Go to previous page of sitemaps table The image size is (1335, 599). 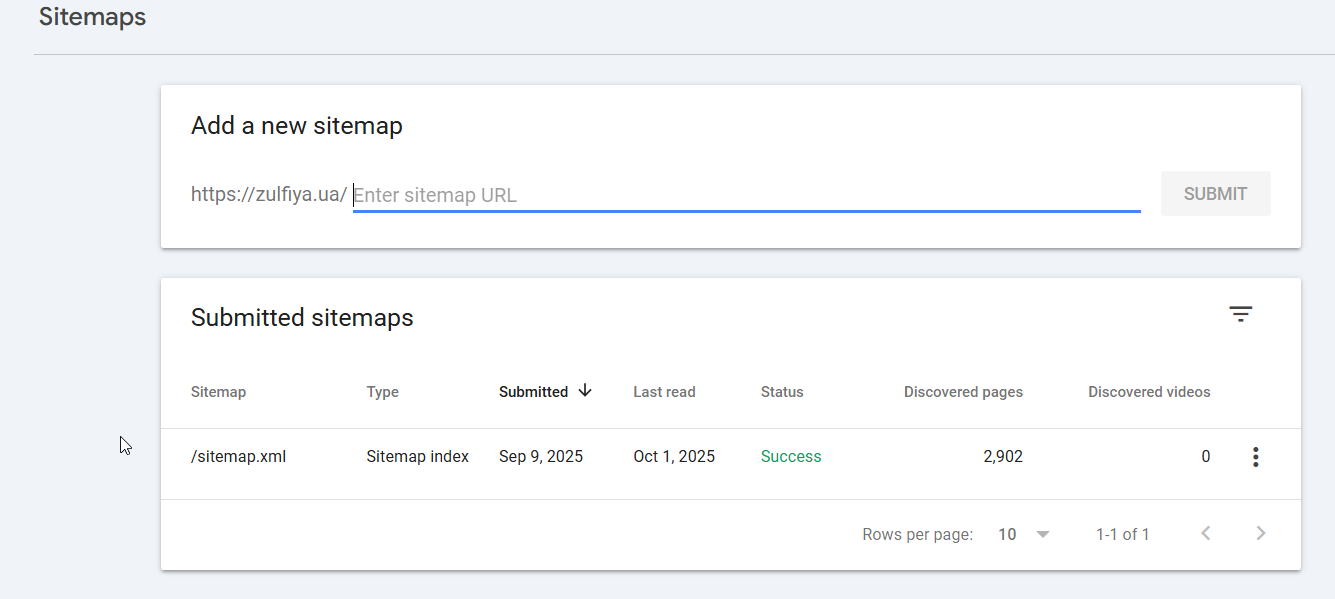[x=1206, y=534]
